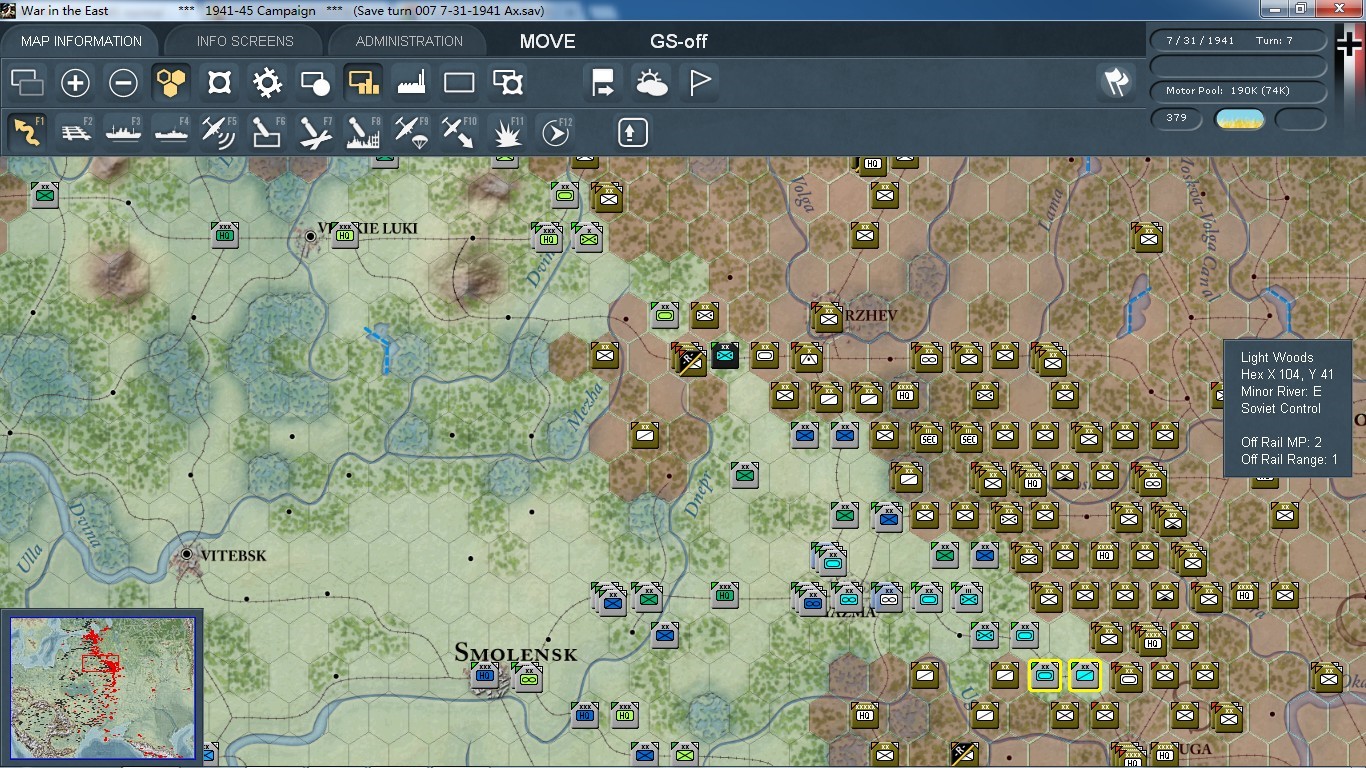
Task: Open the weather sun-and-cloud icon
Action: 651,83
